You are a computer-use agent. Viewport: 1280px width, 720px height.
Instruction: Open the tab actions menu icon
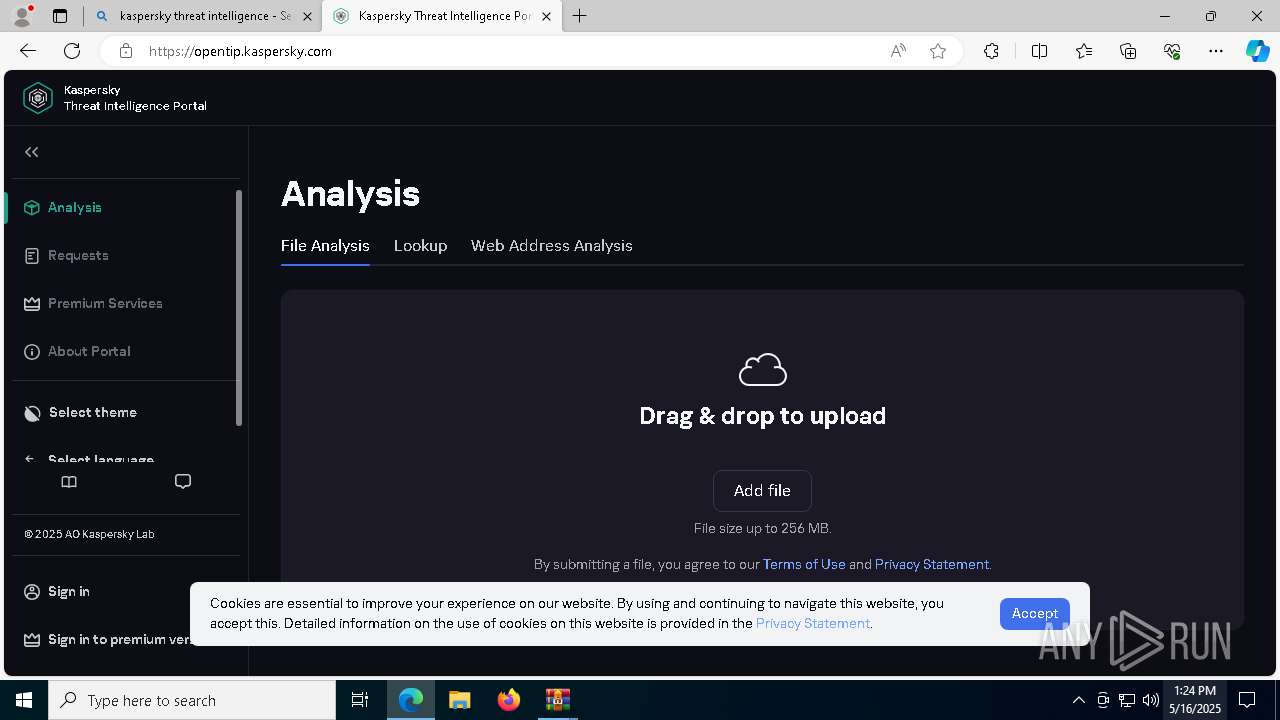[60, 16]
